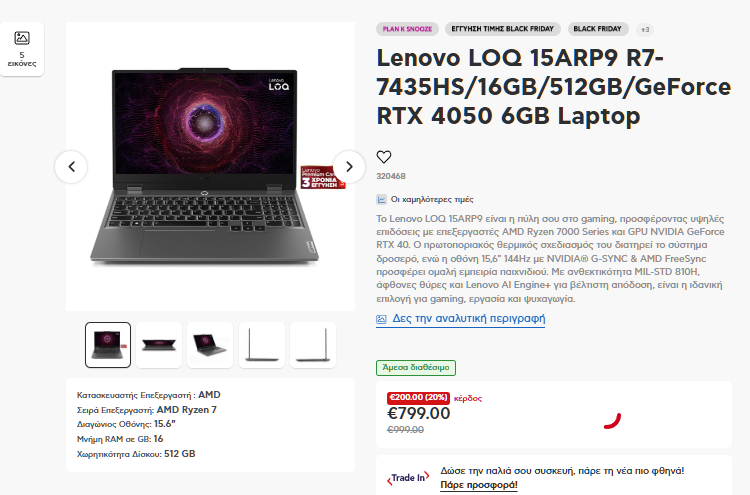750x495 pixels.
Task: Click the Πάρε προσφορά! link
Action: [x=479, y=485]
